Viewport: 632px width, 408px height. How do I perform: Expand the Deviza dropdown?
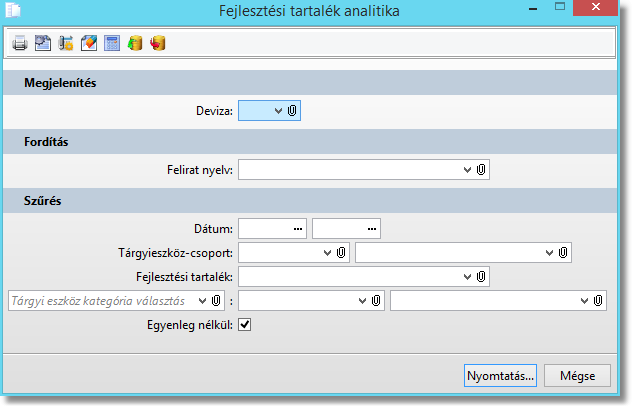[x=278, y=111]
